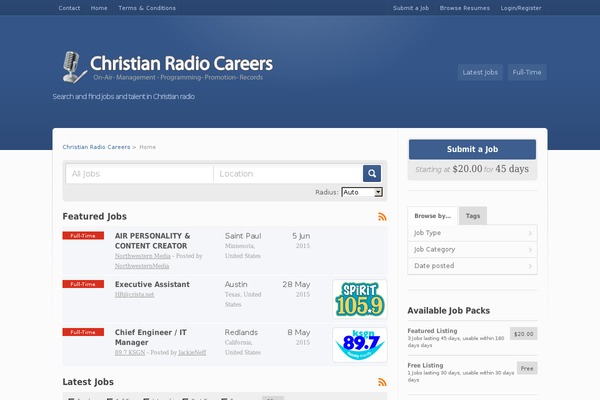Click the 28 May posting date
The height and width of the screenshot is (400, 600).
pos(296,284)
